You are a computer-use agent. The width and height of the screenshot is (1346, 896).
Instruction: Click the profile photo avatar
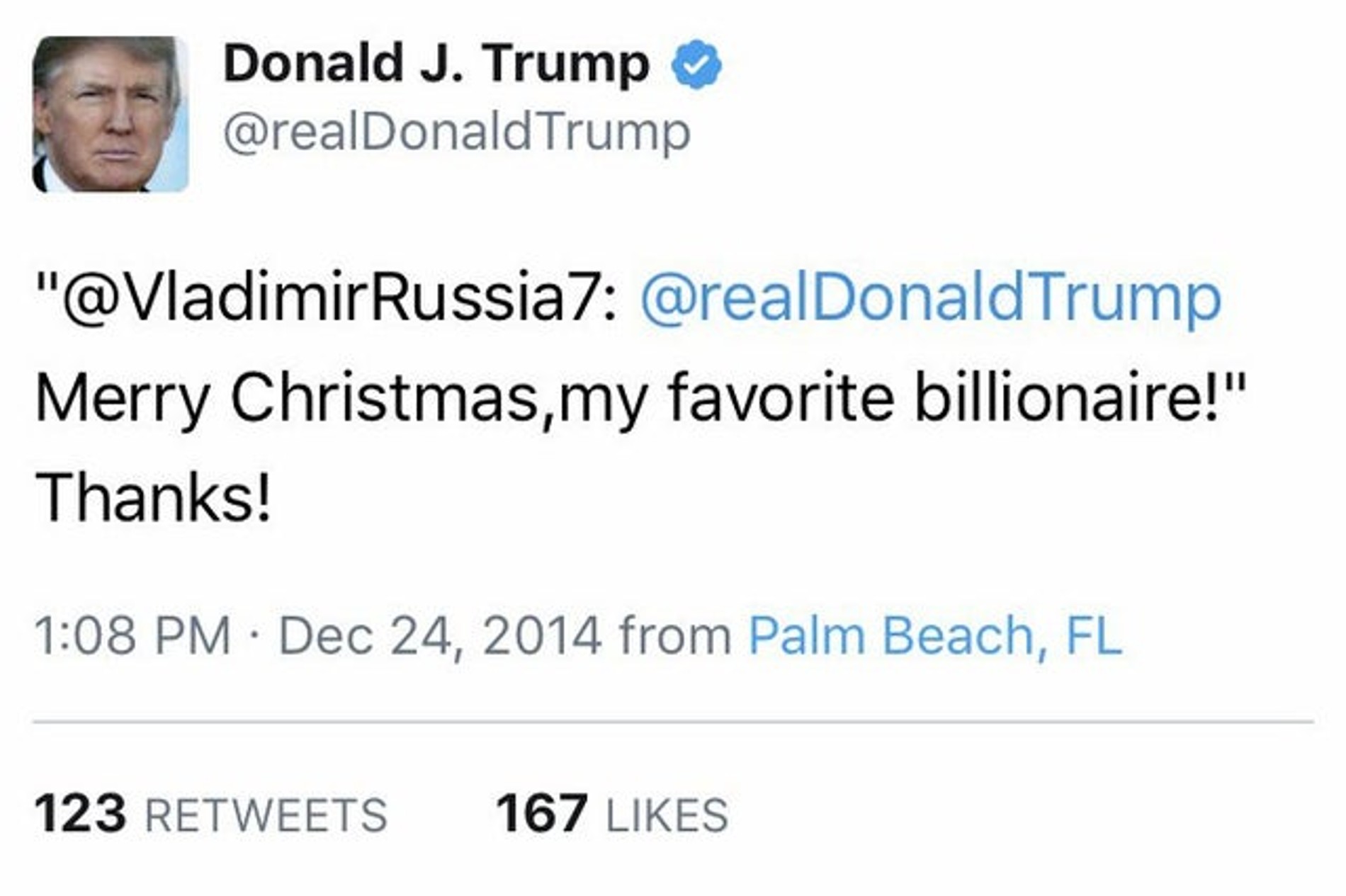click(111, 114)
